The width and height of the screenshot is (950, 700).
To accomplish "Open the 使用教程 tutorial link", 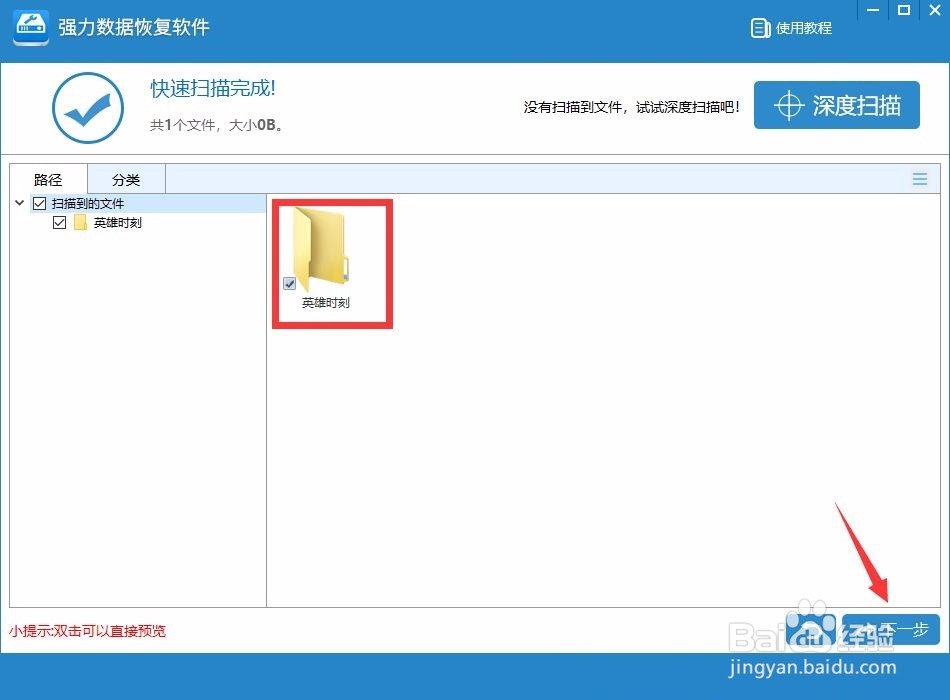I will pos(800,28).
